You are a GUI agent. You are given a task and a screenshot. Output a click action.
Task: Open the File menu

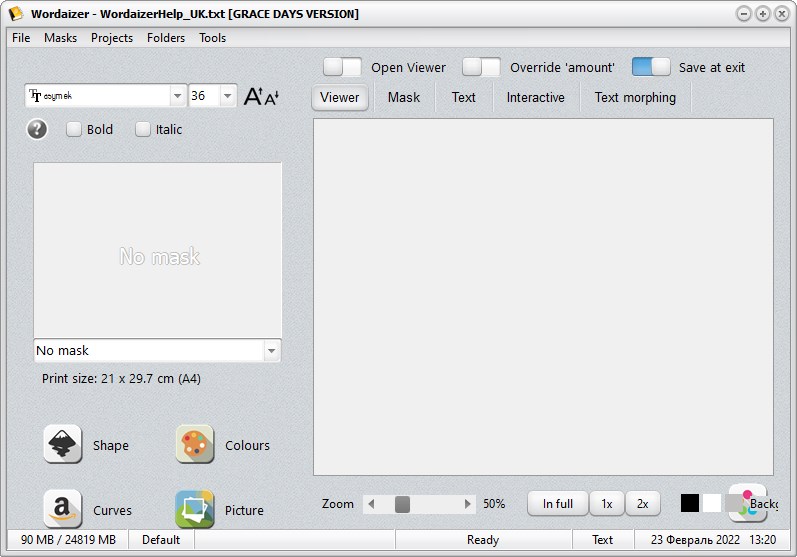pos(21,38)
